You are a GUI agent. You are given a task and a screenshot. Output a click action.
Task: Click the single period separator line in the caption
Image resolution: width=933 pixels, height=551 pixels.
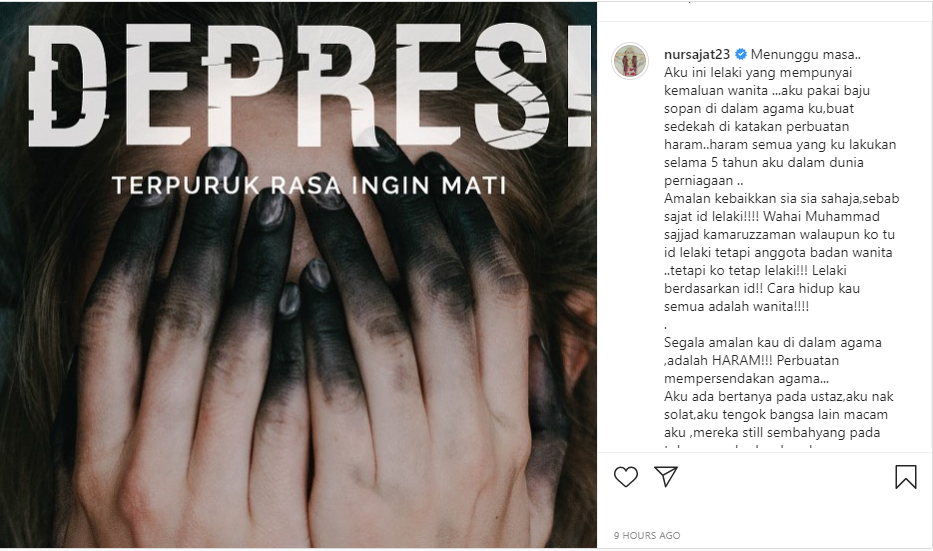(x=665, y=325)
